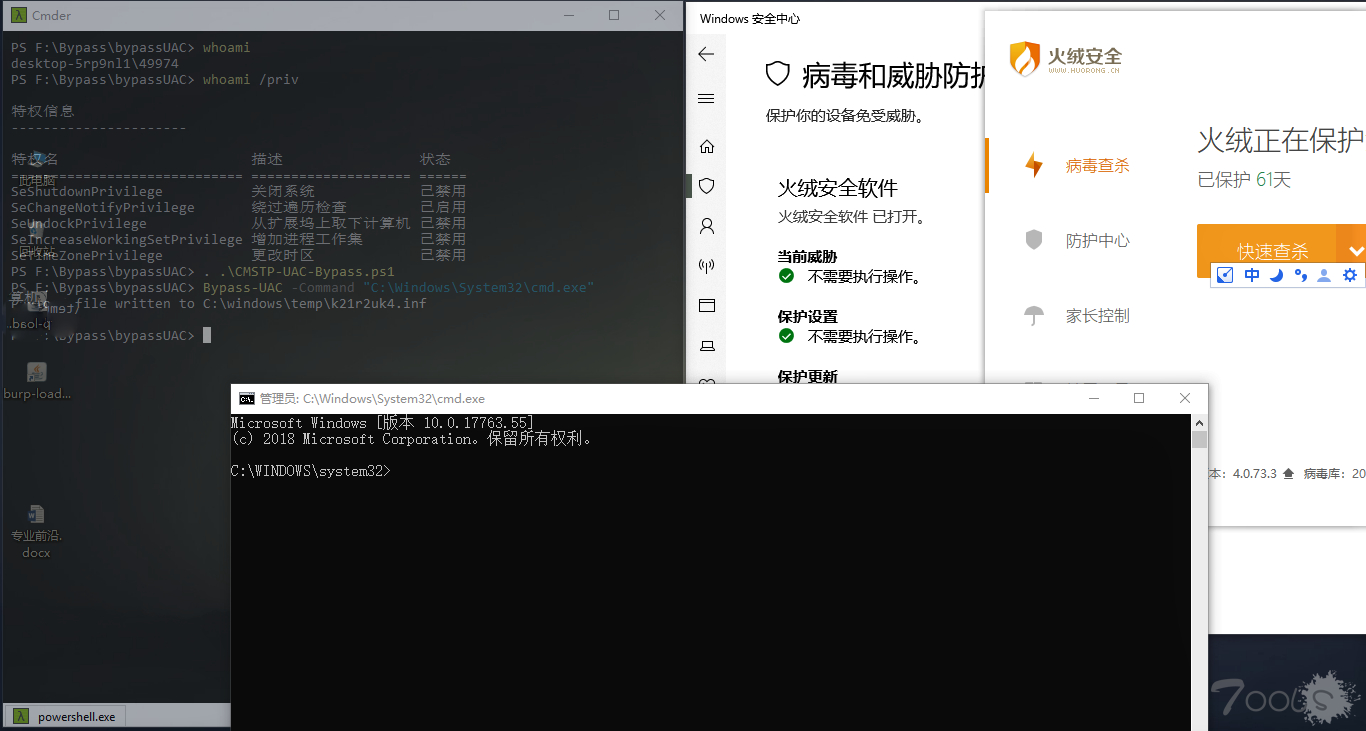Open firewall and network icon in sidebar

click(707, 266)
